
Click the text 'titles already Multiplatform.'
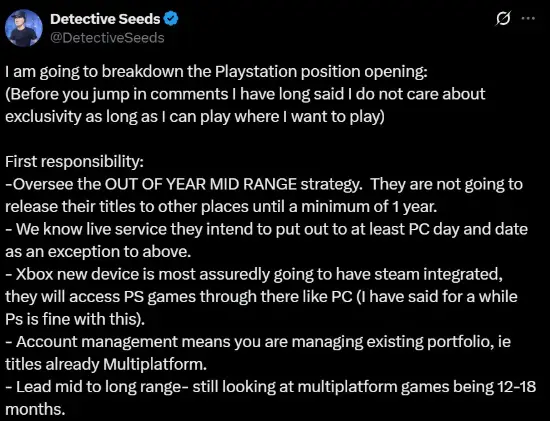click(x=106, y=364)
